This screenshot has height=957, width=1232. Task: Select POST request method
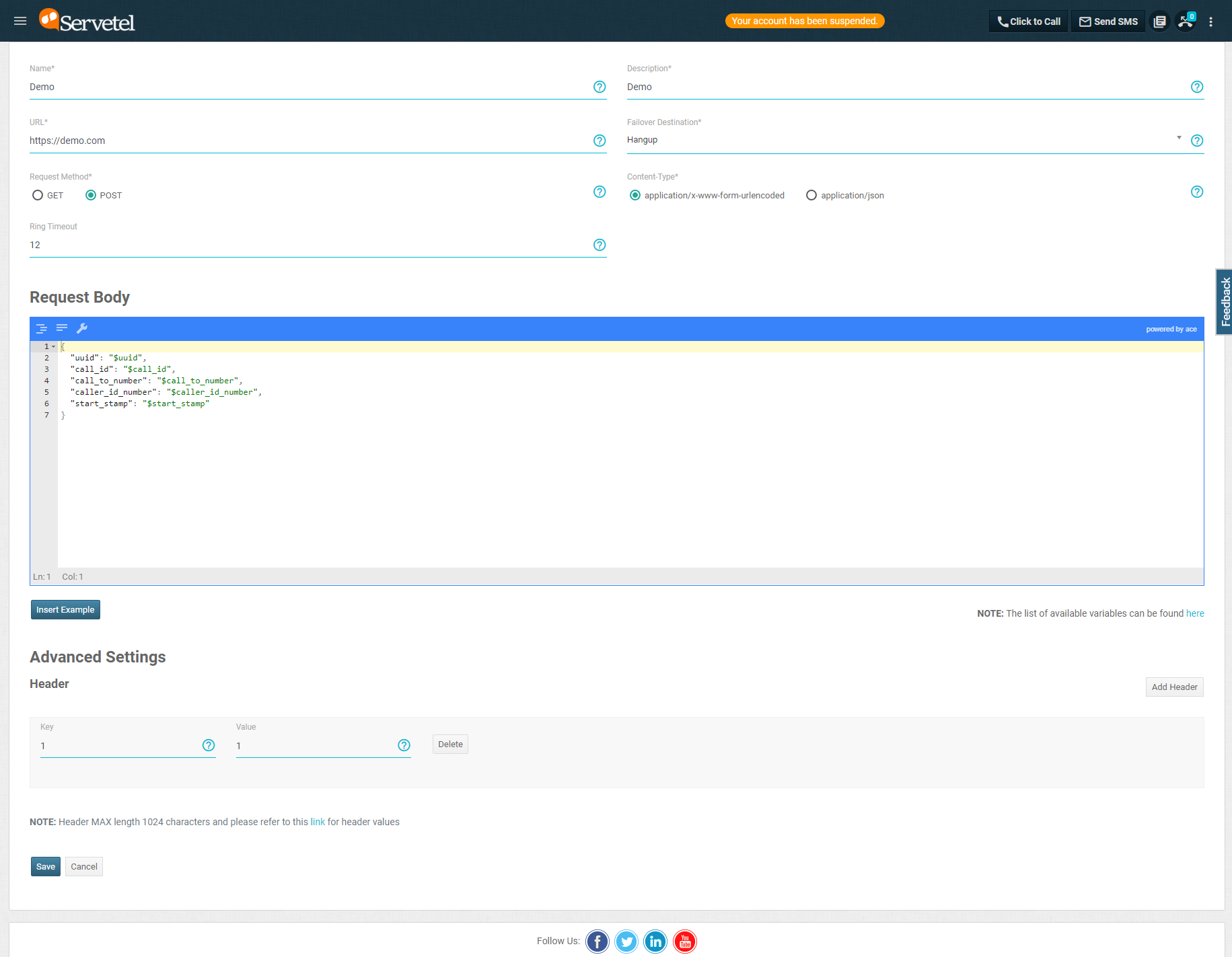point(91,195)
